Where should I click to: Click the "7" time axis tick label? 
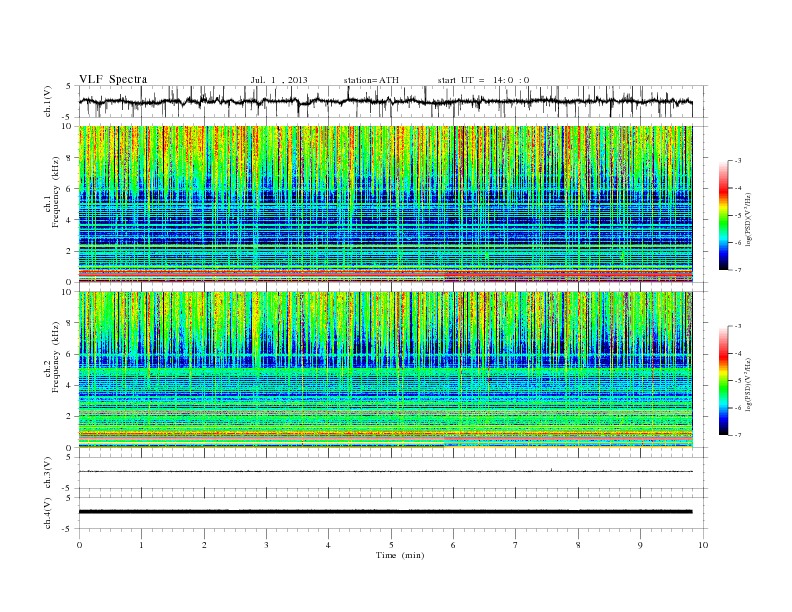(x=516, y=545)
